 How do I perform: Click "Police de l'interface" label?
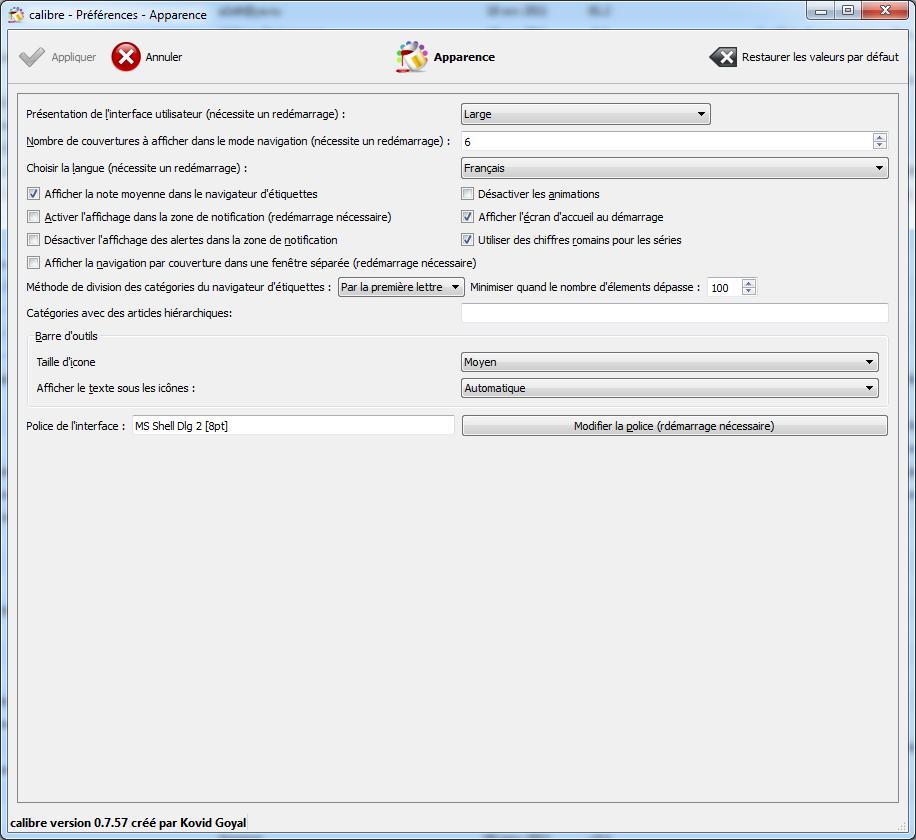click(x=75, y=426)
